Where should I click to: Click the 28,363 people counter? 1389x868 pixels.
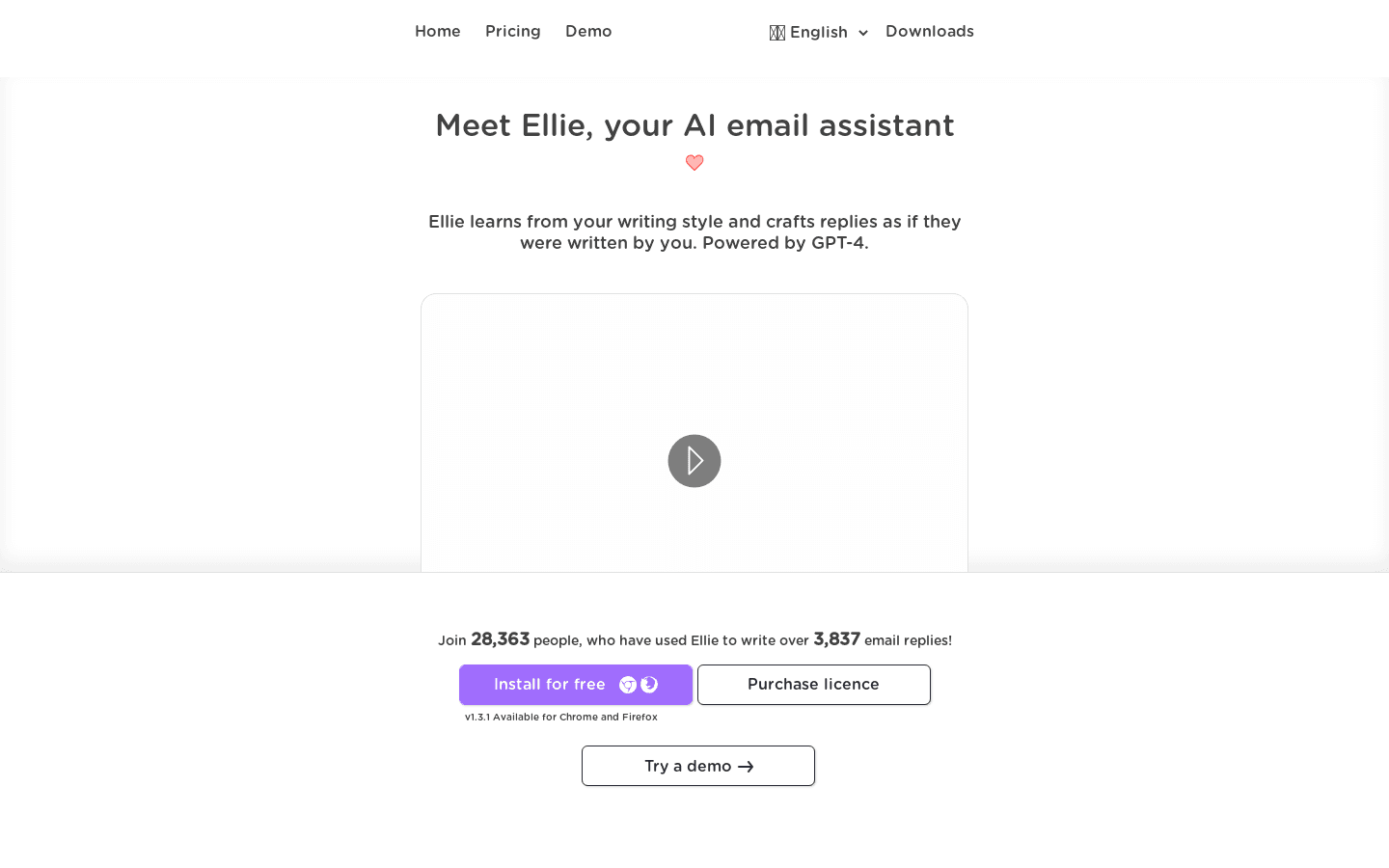pyautogui.click(x=500, y=639)
